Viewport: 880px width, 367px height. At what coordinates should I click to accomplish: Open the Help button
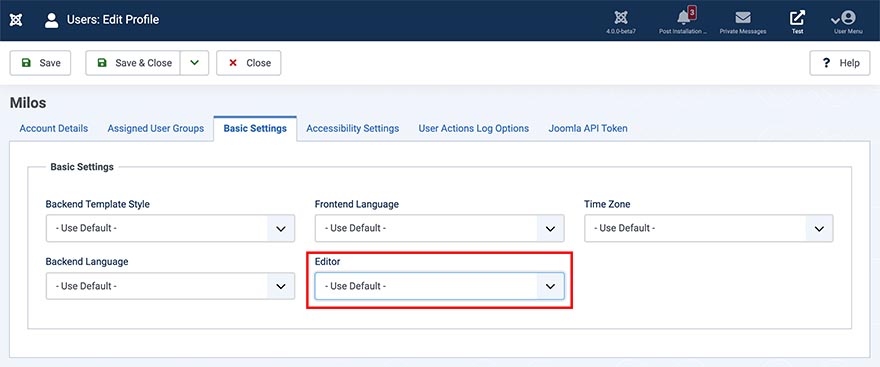coord(840,63)
